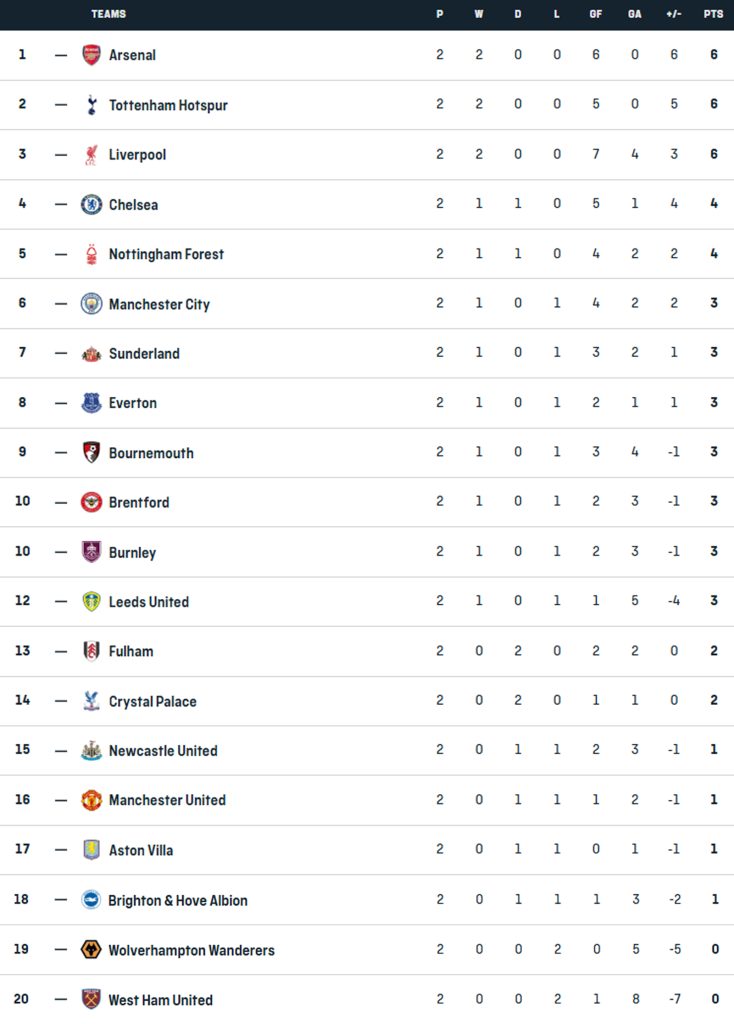Click the Brentford bee crest

coord(91,502)
